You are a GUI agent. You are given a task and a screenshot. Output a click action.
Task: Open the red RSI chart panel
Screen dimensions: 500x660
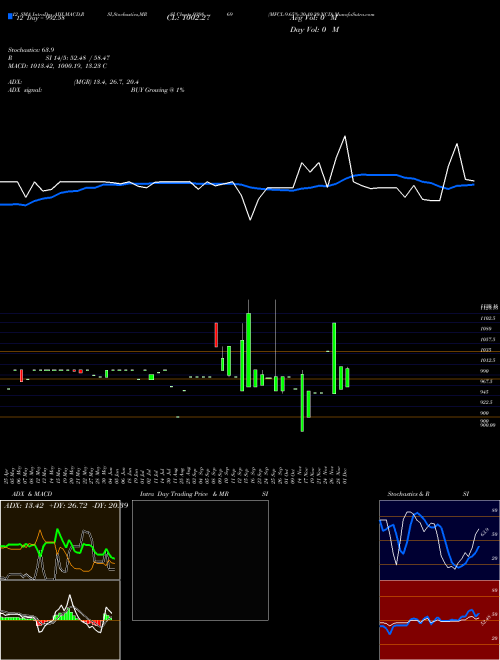tap(439, 620)
